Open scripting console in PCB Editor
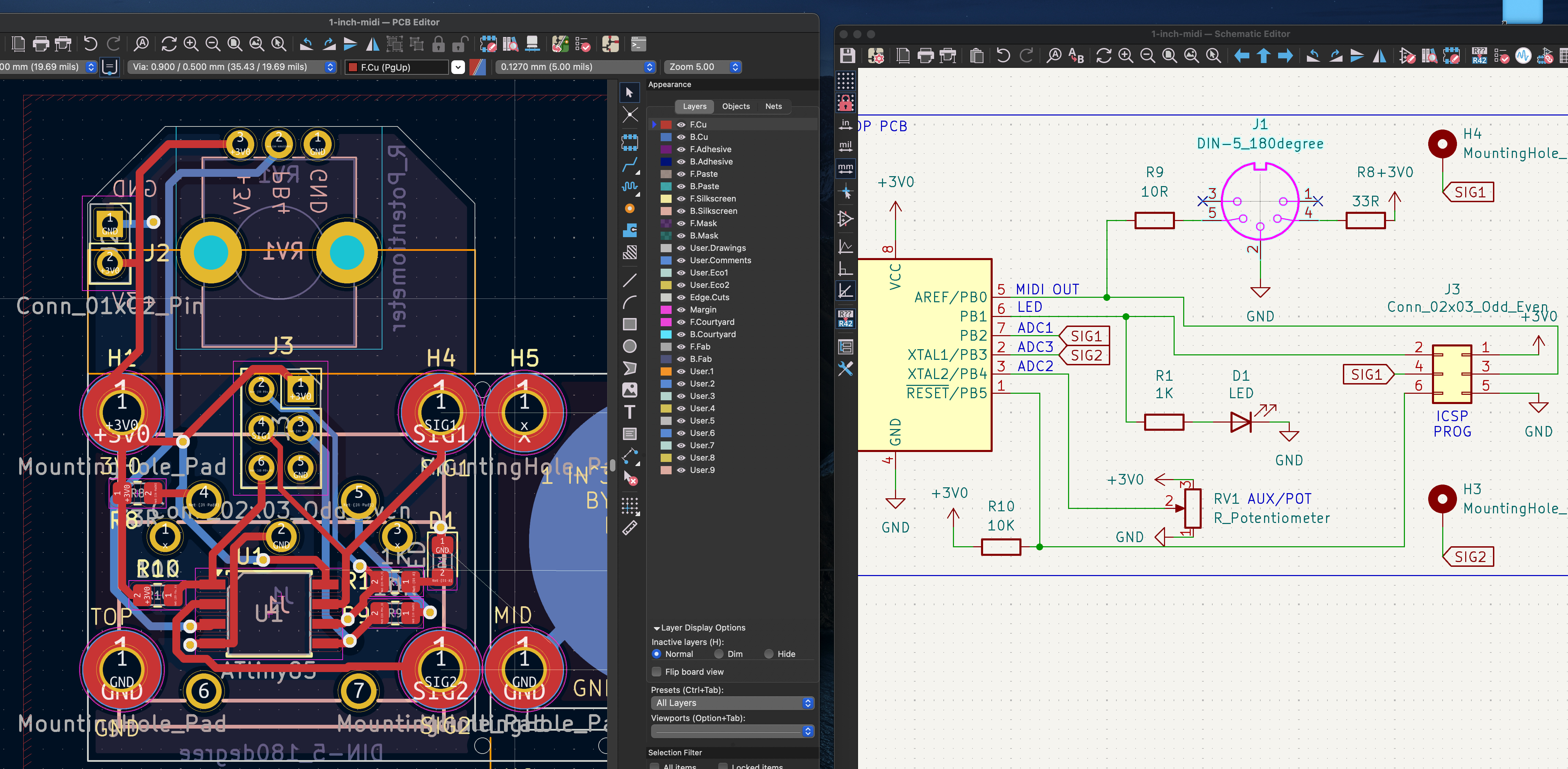Viewport: 1568px width, 769px height. [638, 44]
